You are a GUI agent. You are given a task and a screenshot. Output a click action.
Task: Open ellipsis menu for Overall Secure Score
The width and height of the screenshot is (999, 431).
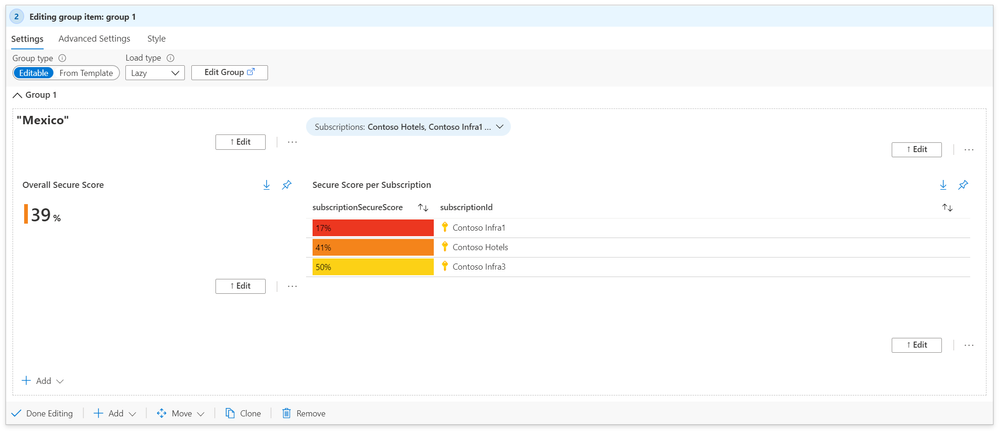[292, 286]
